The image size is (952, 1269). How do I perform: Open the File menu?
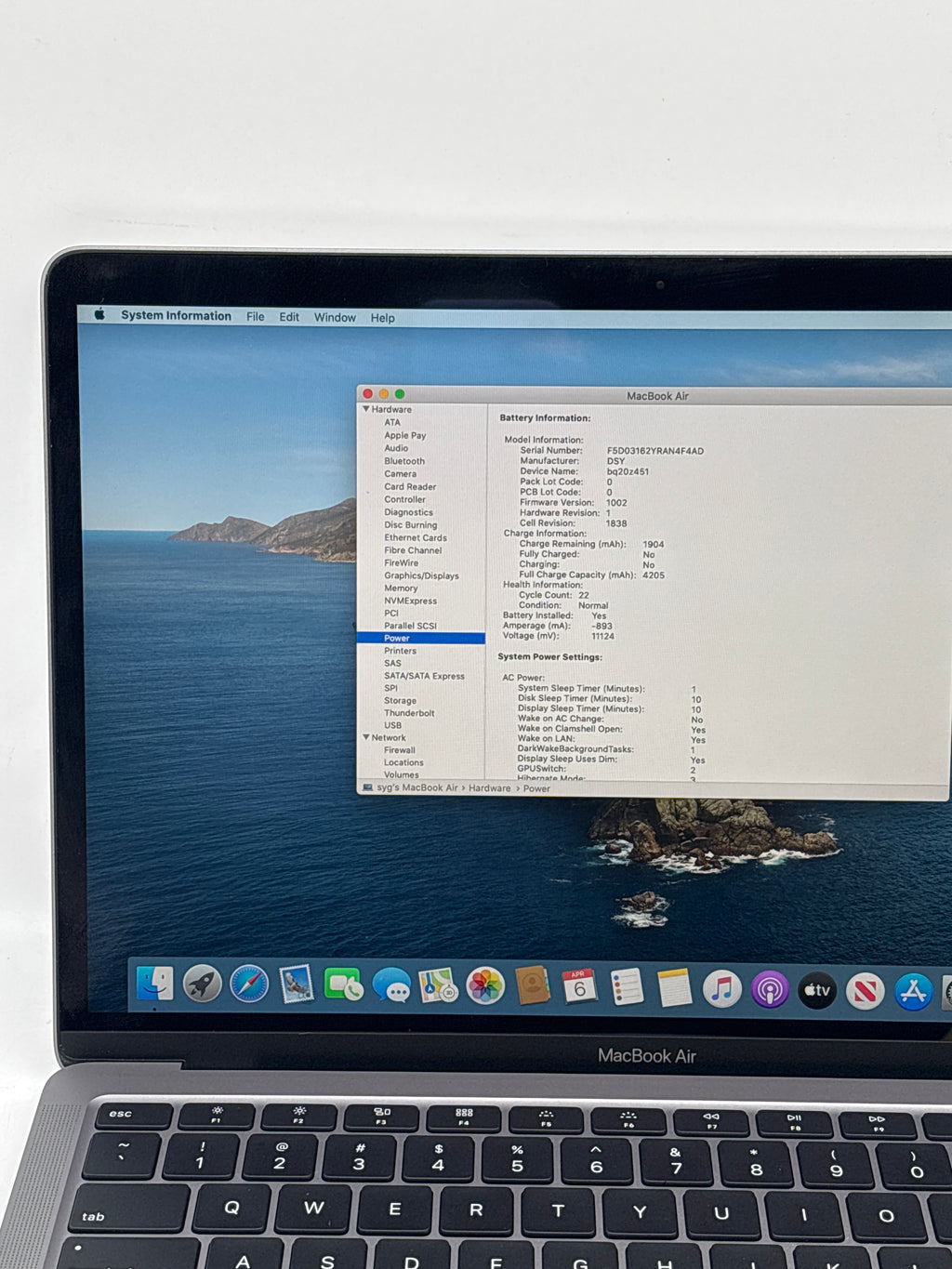tap(256, 317)
